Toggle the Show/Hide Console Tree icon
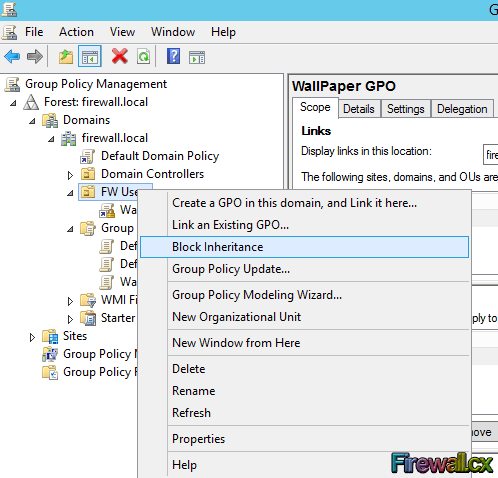The width and height of the screenshot is (498, 478). pyautogui.click(x=90, y=56)
